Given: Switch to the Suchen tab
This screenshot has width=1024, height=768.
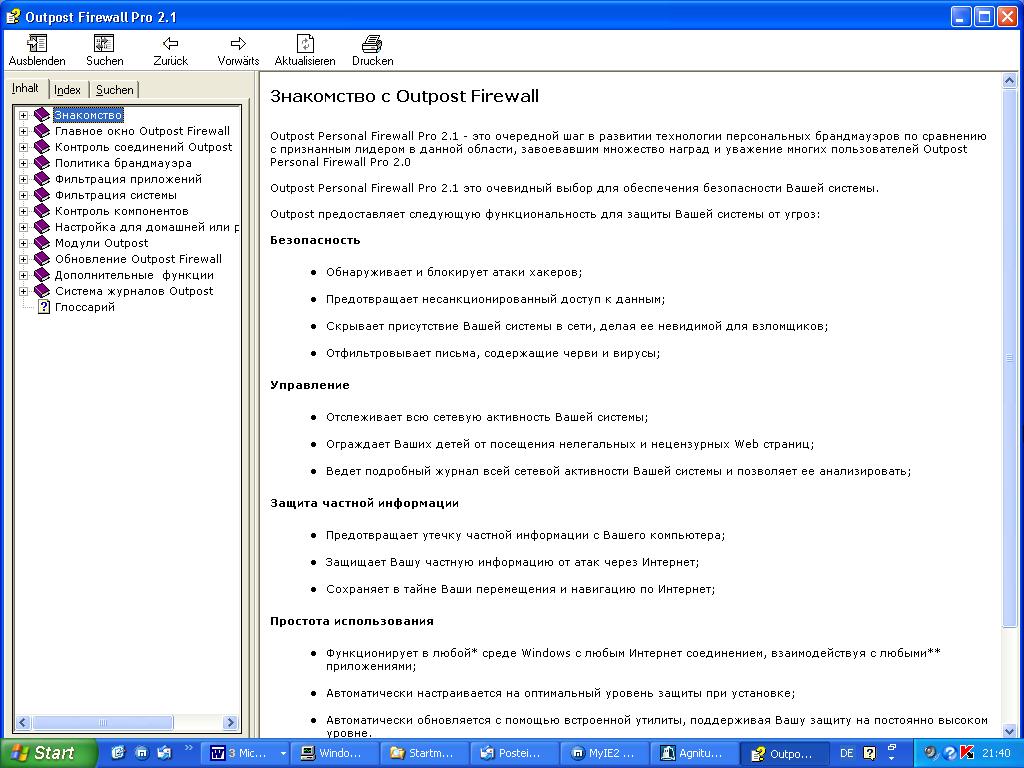Looking at the screenshot, I should (x=114, y=90).
